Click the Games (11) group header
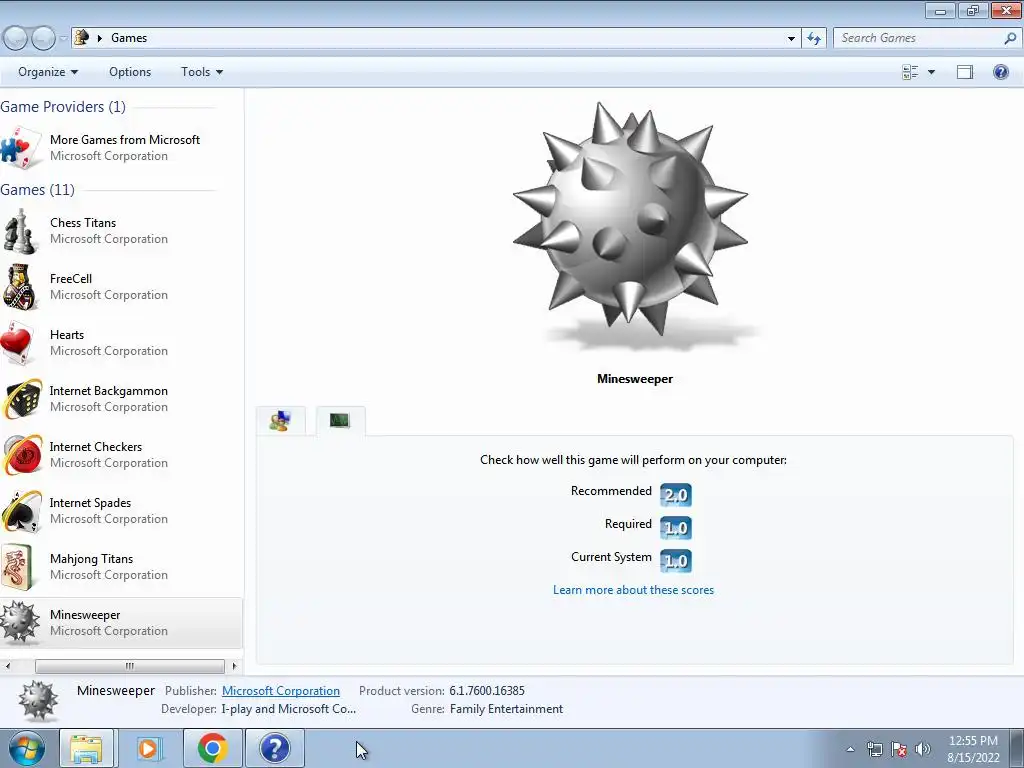 coord(37,189)
